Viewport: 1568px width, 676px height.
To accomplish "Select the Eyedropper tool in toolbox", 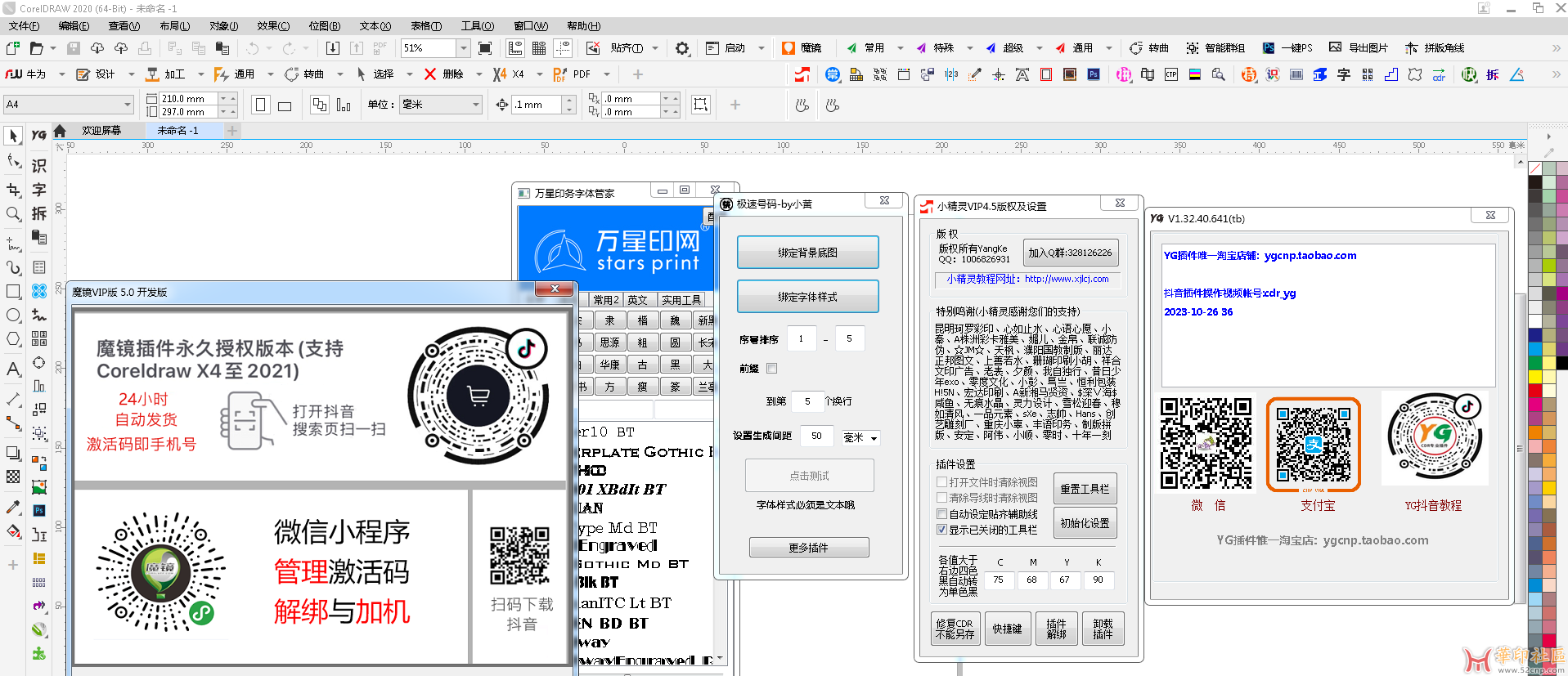I will [x=13, y=508].
